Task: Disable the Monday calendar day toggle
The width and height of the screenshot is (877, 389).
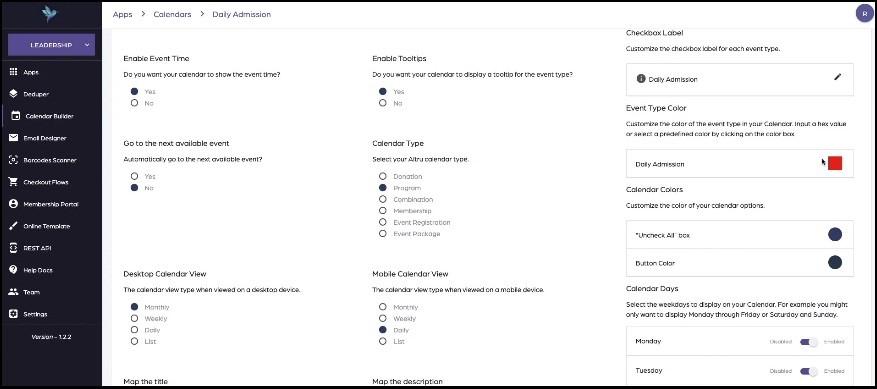Action: (x=808, y=341)
